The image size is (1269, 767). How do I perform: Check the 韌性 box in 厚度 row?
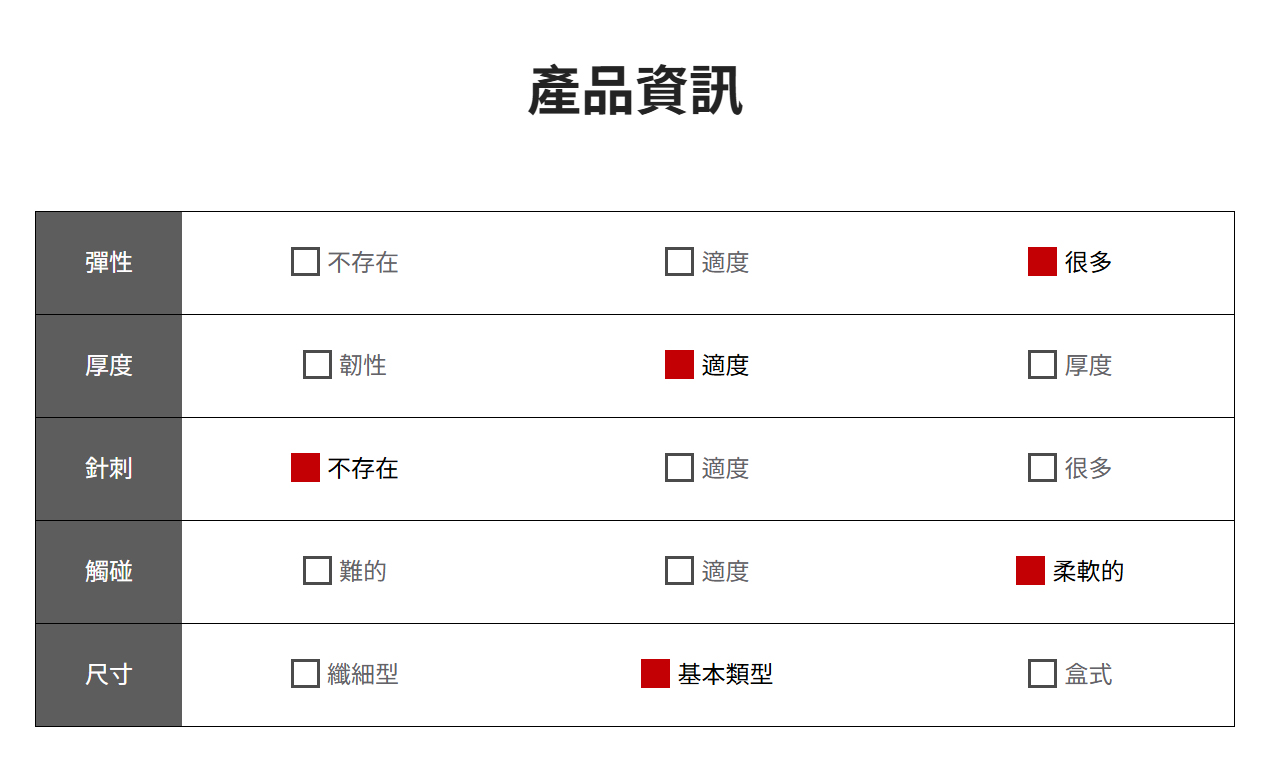click(x=317, y=365)
